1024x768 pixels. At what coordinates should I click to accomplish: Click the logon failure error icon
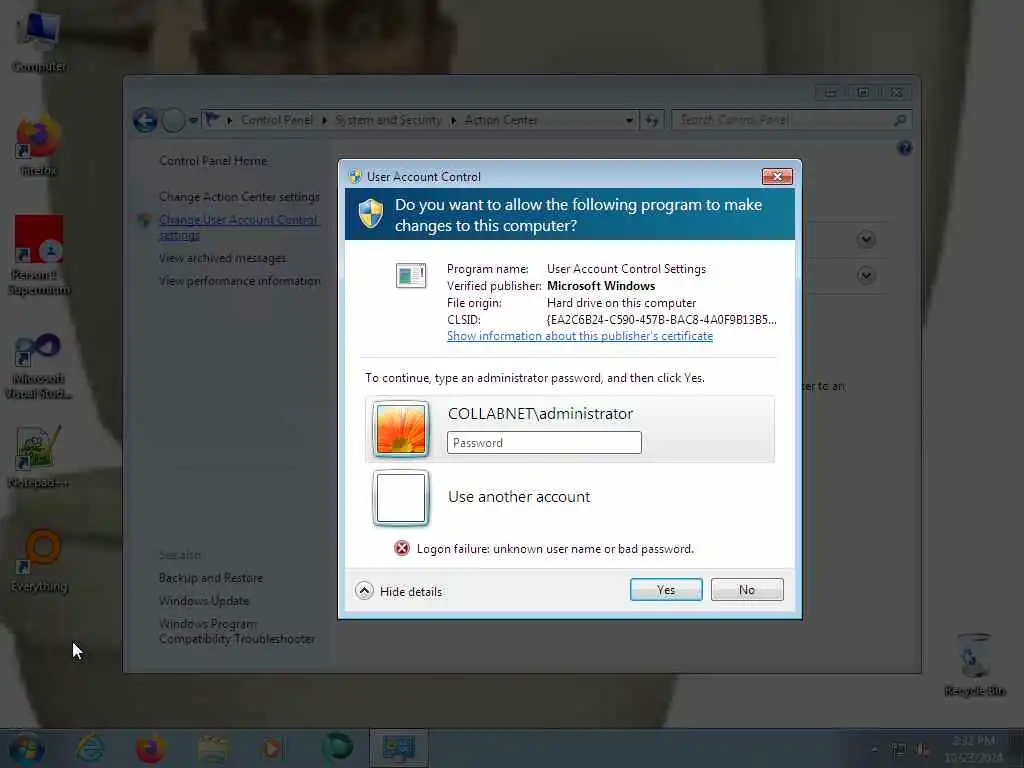pyautogui.click(x=402, y=549)
